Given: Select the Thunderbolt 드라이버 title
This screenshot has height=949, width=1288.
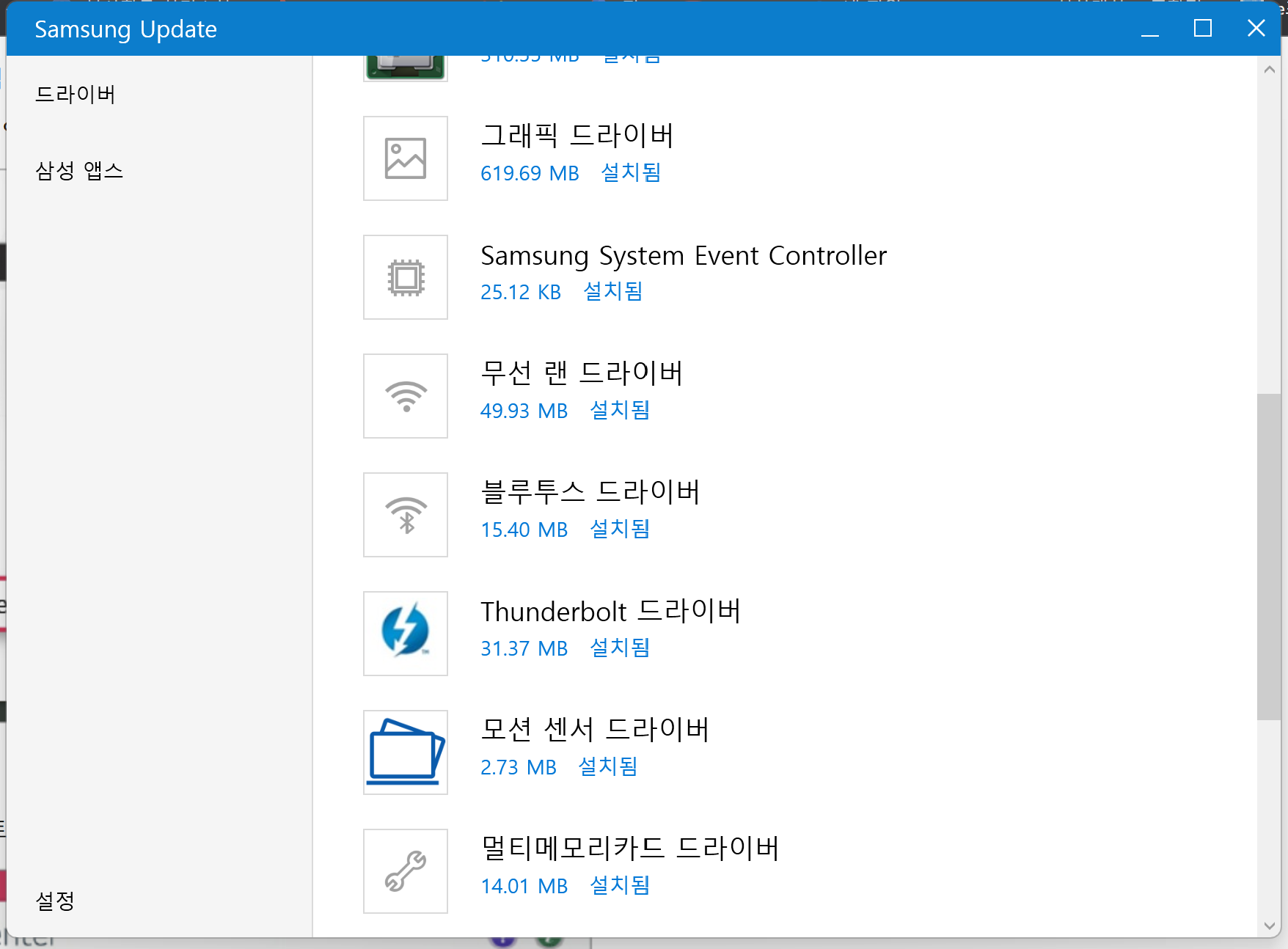Looking at the screenshot, I should tap(611, 610).
